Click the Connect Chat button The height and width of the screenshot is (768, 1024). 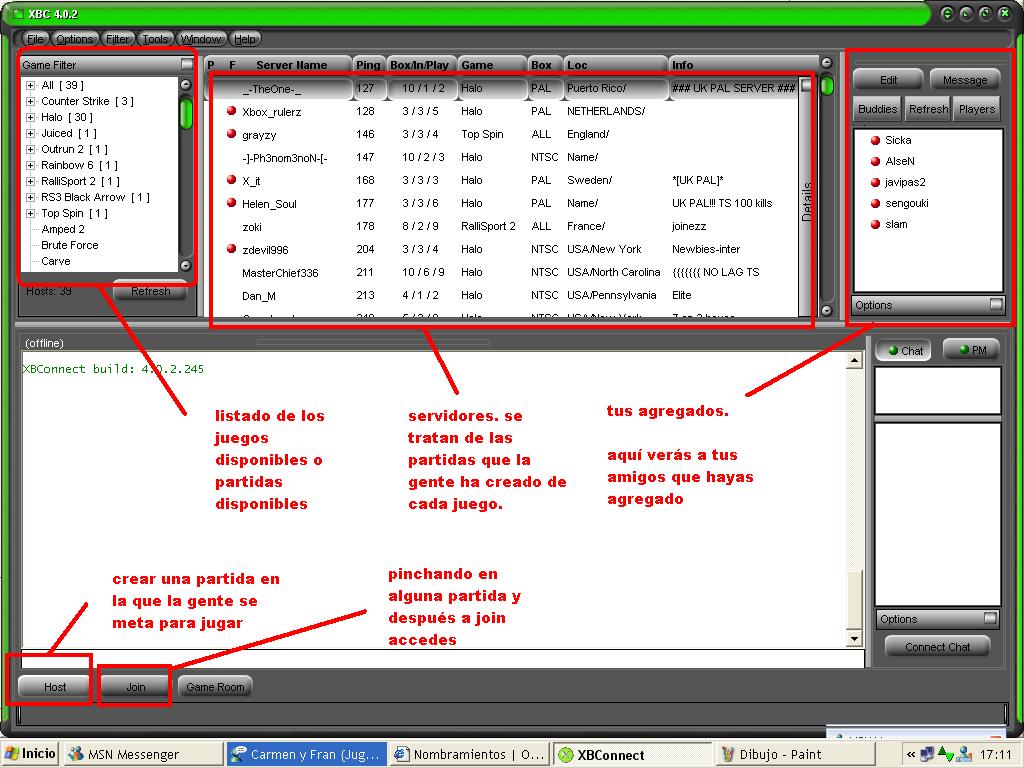coord(937,647)
